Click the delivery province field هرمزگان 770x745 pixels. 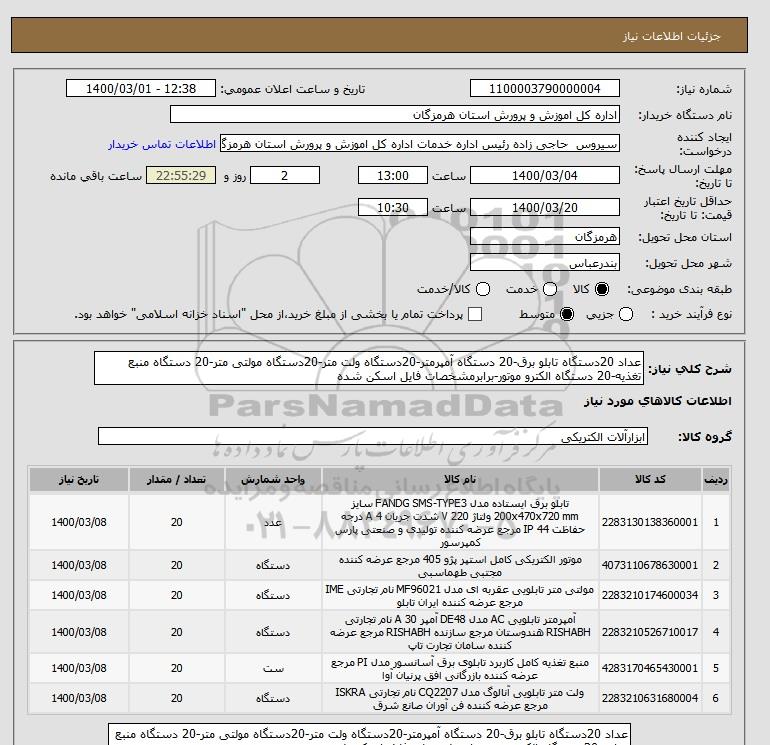545,237
